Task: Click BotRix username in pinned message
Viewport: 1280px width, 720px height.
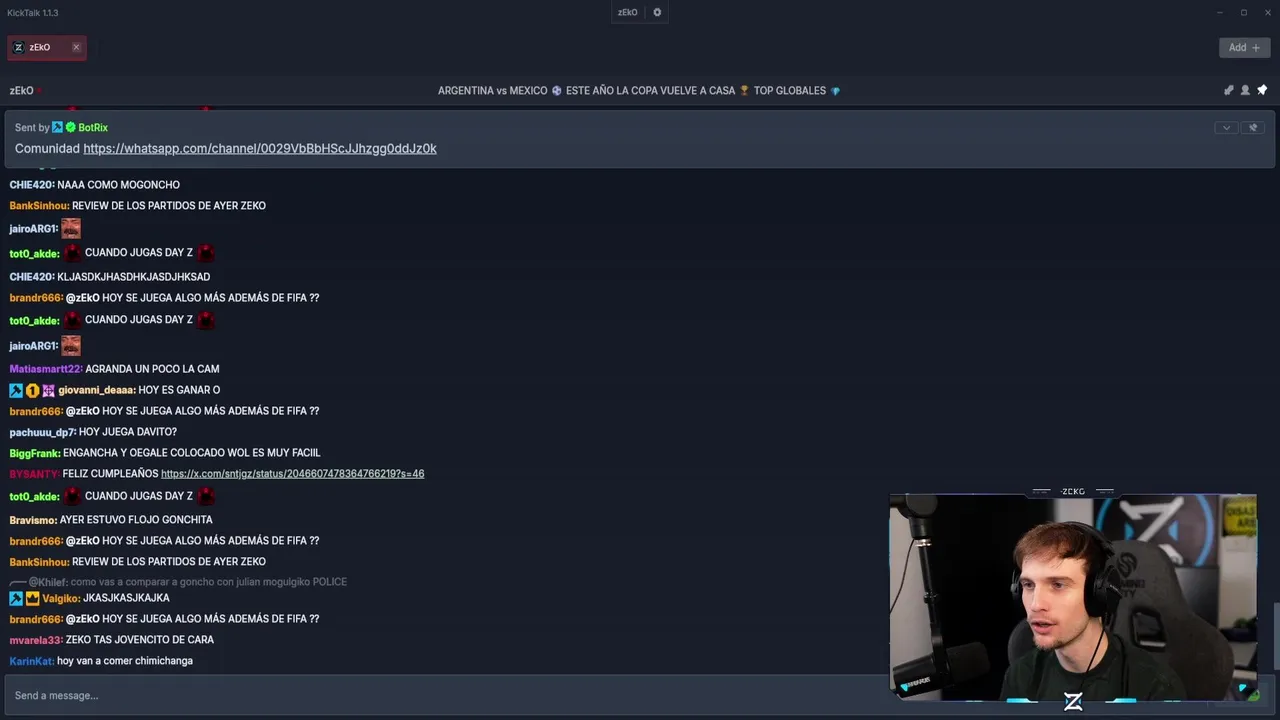Action: (93, 127)
